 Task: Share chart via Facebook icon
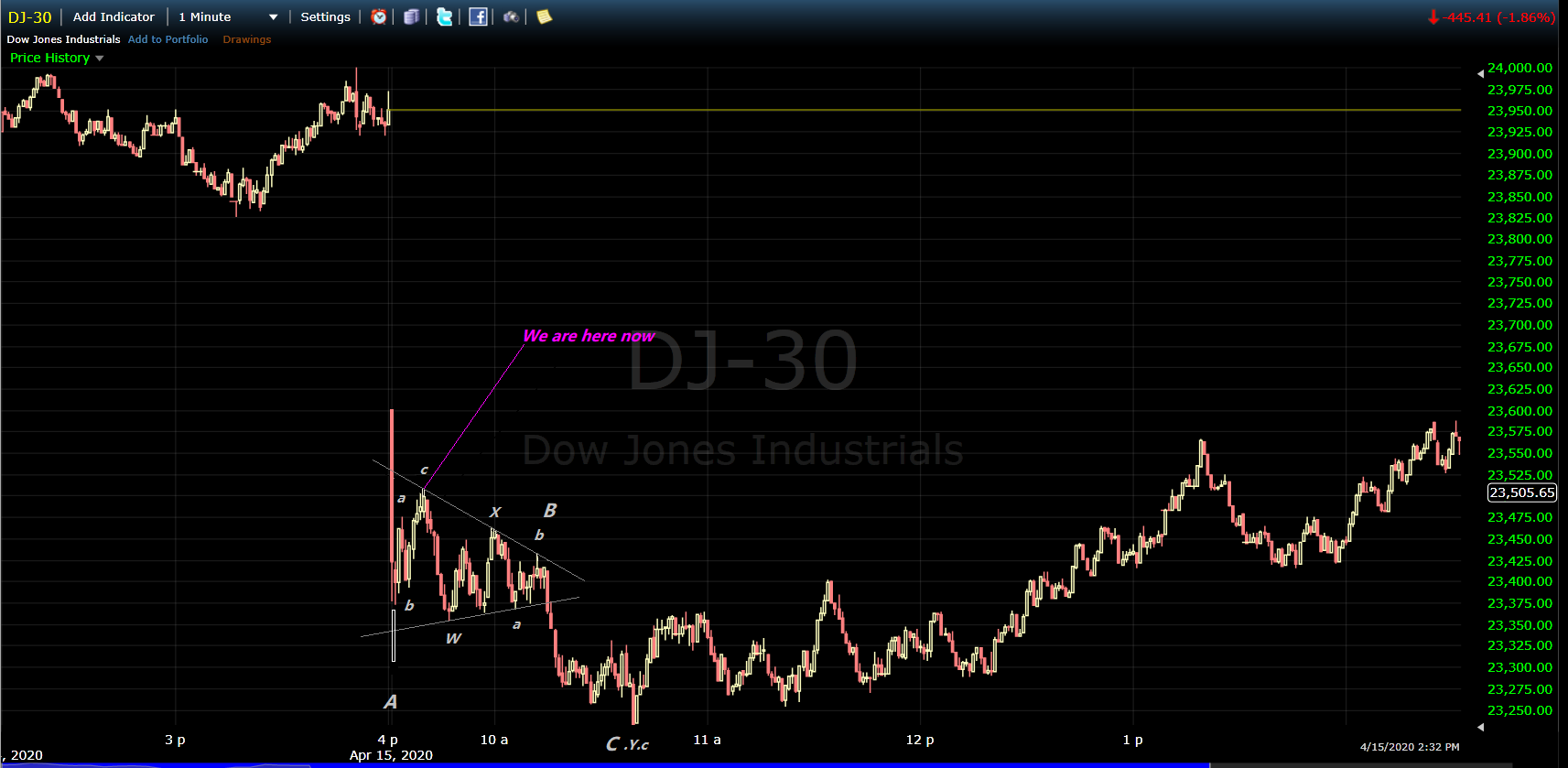tap(478, 16)
